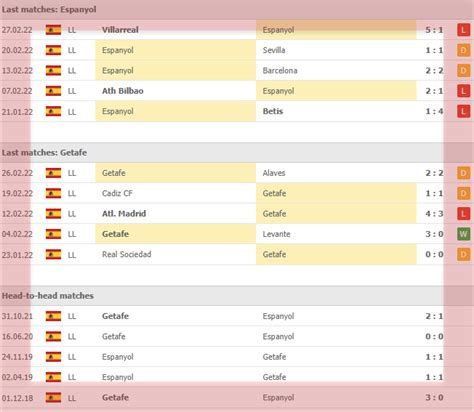Click the 3 : 0 score dated 01.12.18
The height and width of the screenshot is (412, 474).
point(434,397)
